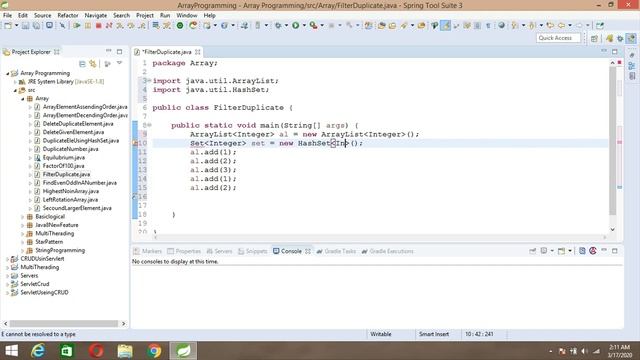Viewport: 640px width, 360px height.
Task: Click the Save All toolbar icon
Action: (x=36, y=25)
